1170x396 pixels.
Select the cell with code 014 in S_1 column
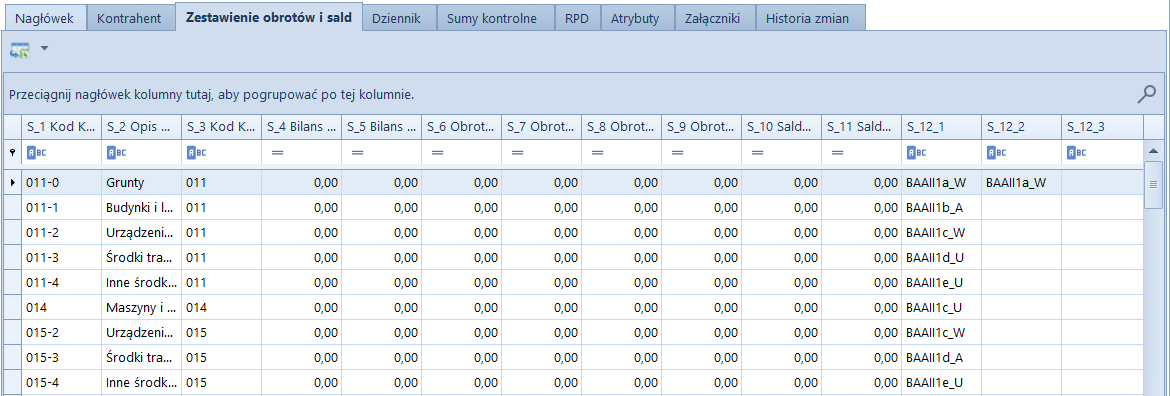pyautogui.click(x=61, y=307)
